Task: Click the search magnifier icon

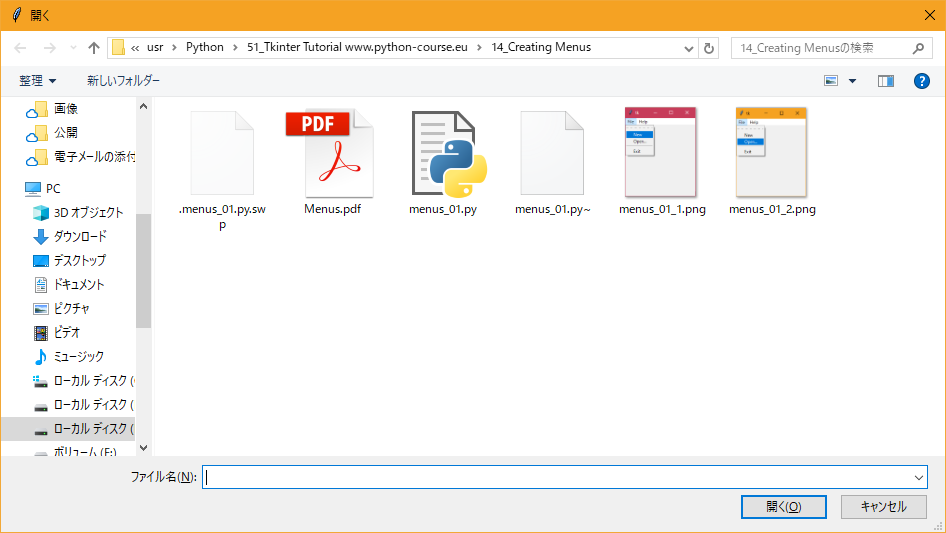Action: click(x=918, y=48)
